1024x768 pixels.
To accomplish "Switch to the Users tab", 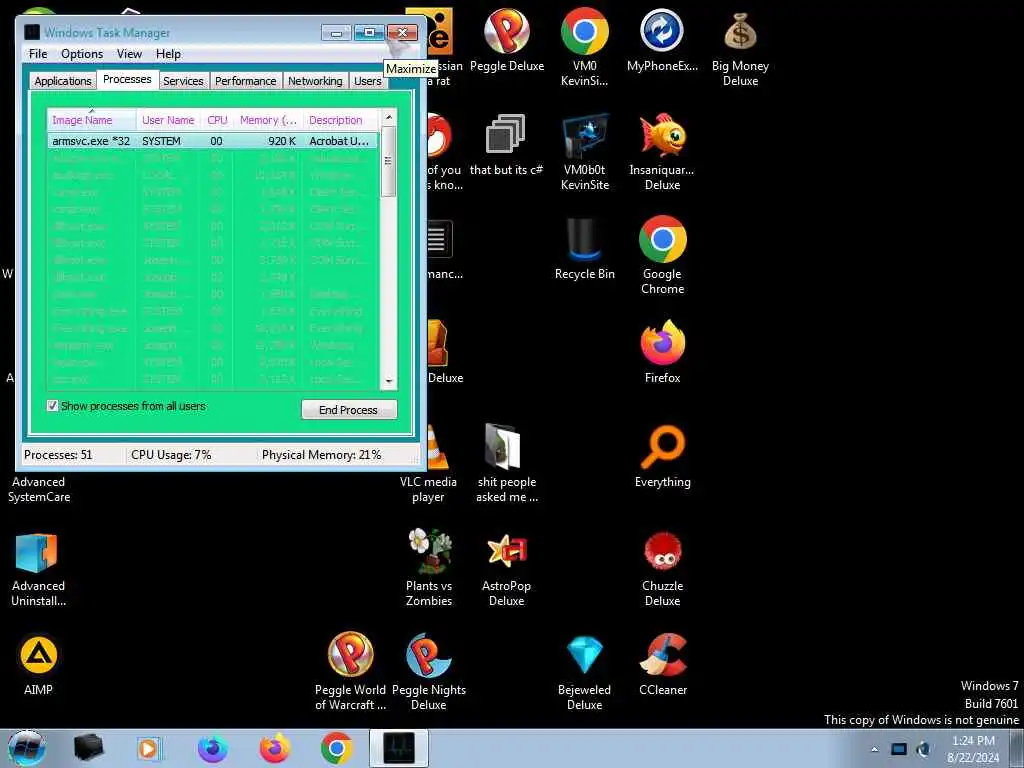I will click(x=368, y=81).
